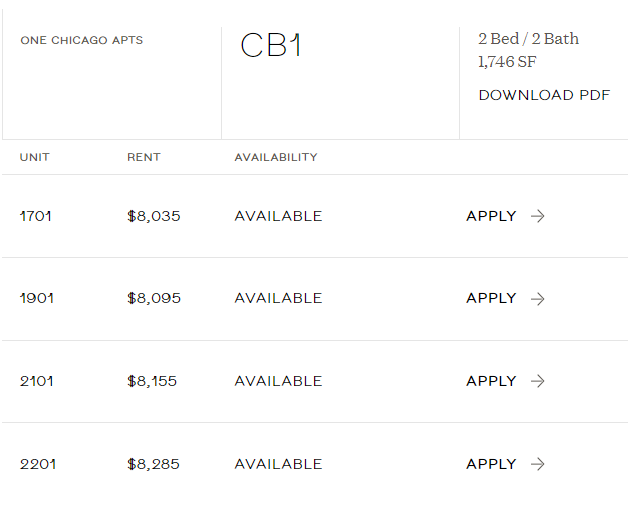628x509 pixels.
Task: Click the arrow icon for unit 2201
Action: click(x=537, y=465)
